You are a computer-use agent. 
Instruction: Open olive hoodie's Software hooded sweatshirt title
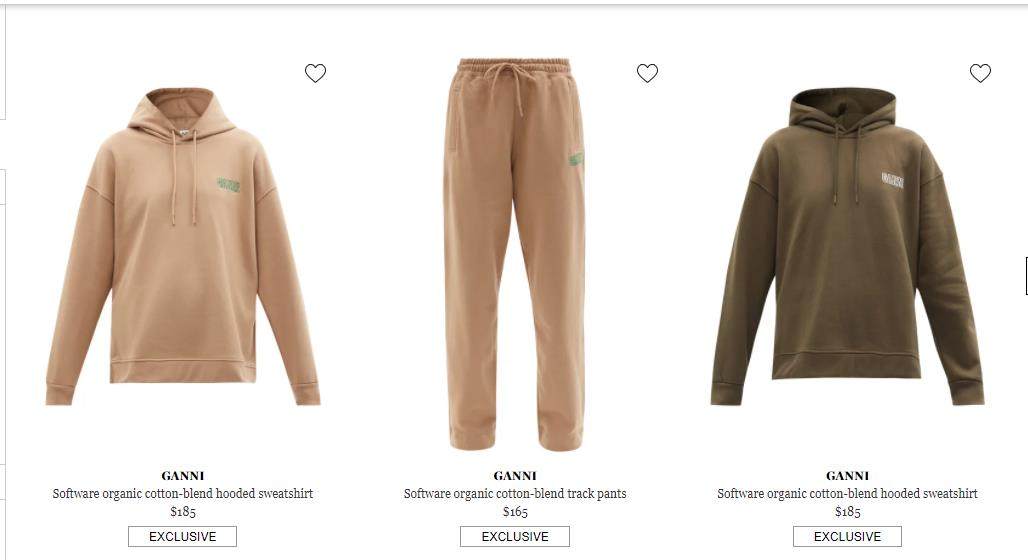tap(847, 494)
